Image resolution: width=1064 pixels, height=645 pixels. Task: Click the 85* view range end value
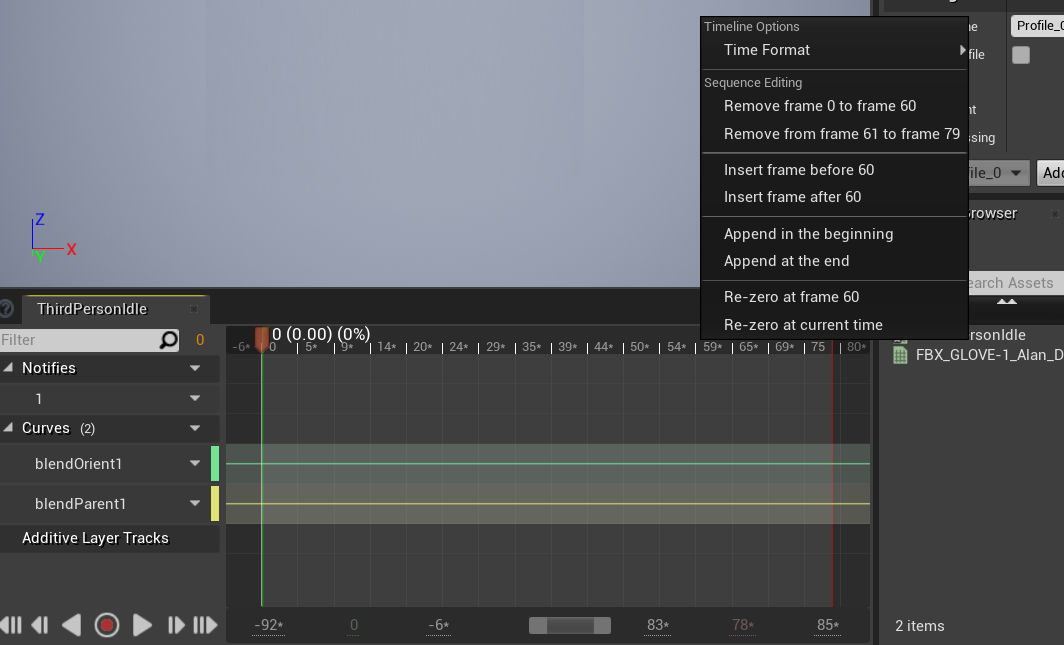[827, 625]
